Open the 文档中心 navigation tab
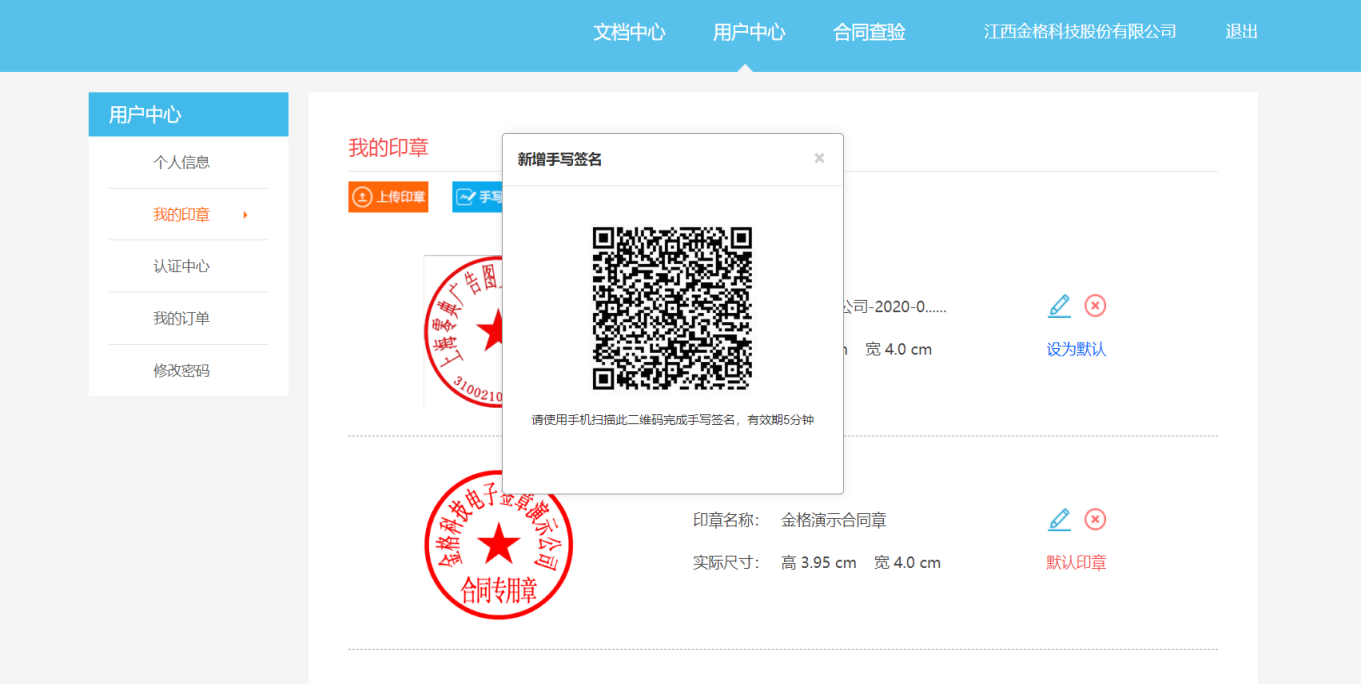The image size is (1361, 684). coord(629,32)
